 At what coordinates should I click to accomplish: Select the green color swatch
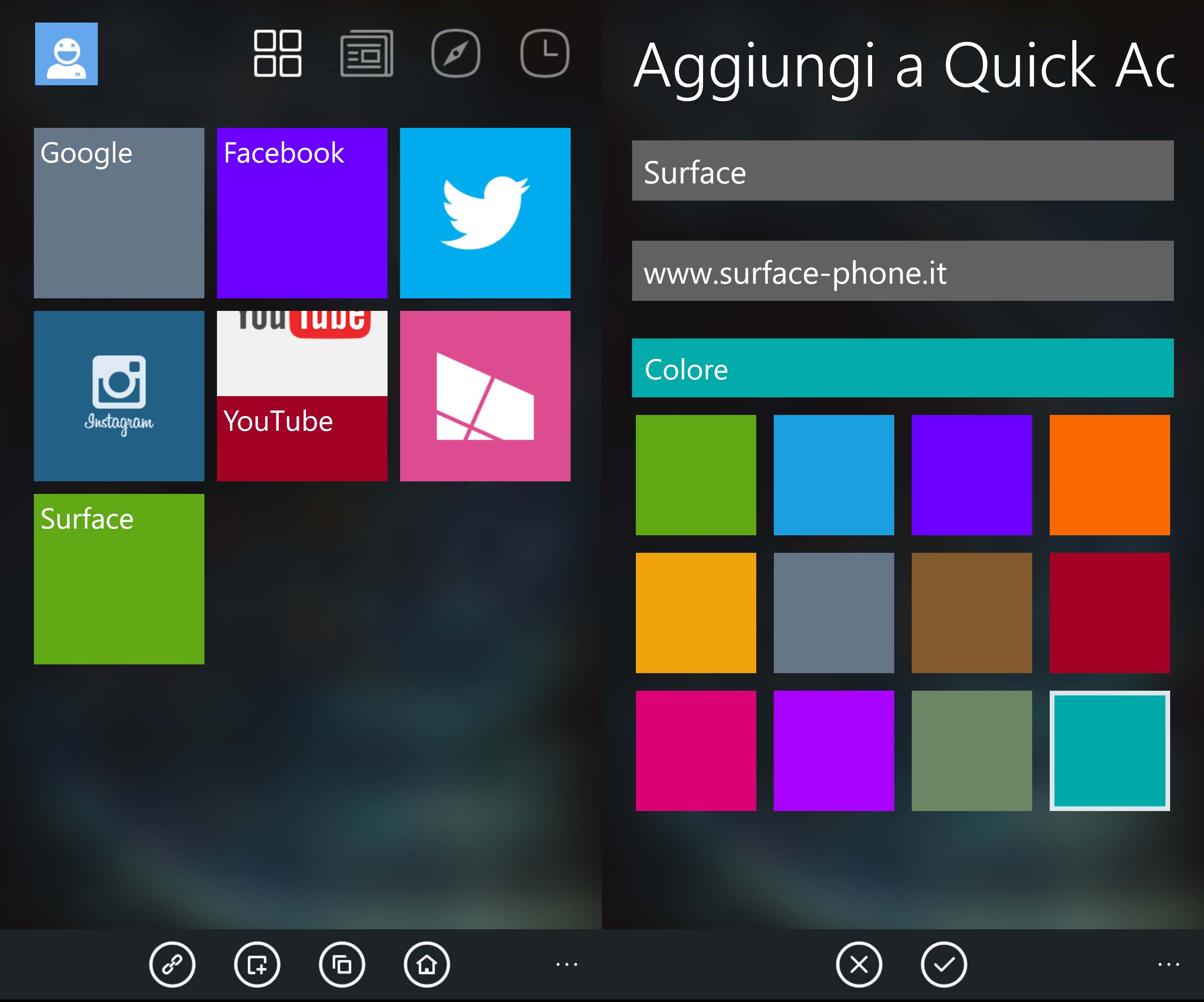(x=696, y=476)
